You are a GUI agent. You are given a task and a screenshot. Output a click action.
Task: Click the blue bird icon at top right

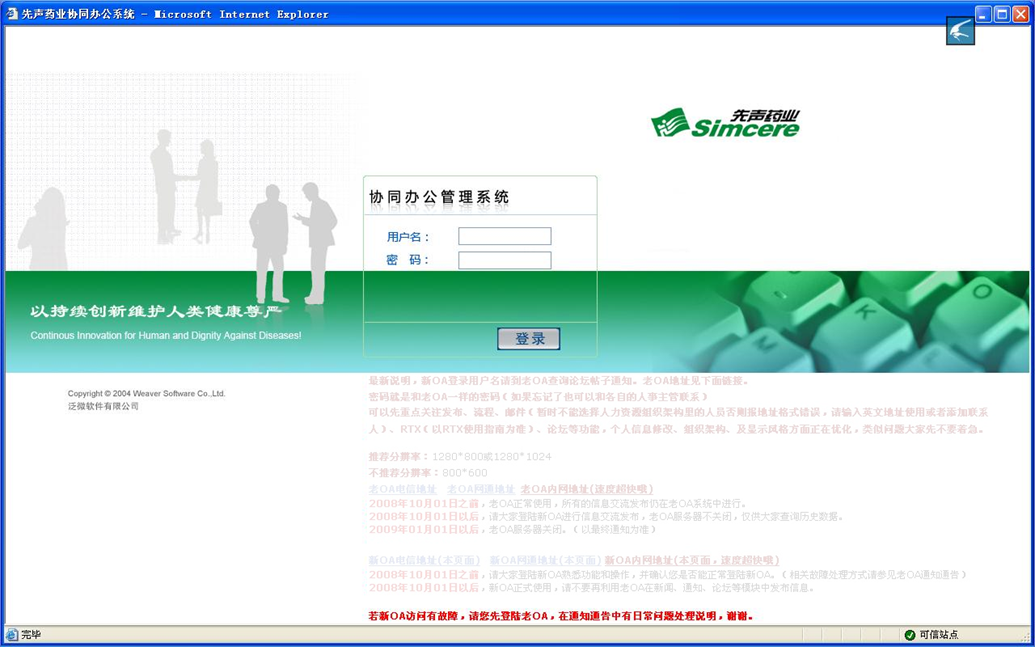960,31
